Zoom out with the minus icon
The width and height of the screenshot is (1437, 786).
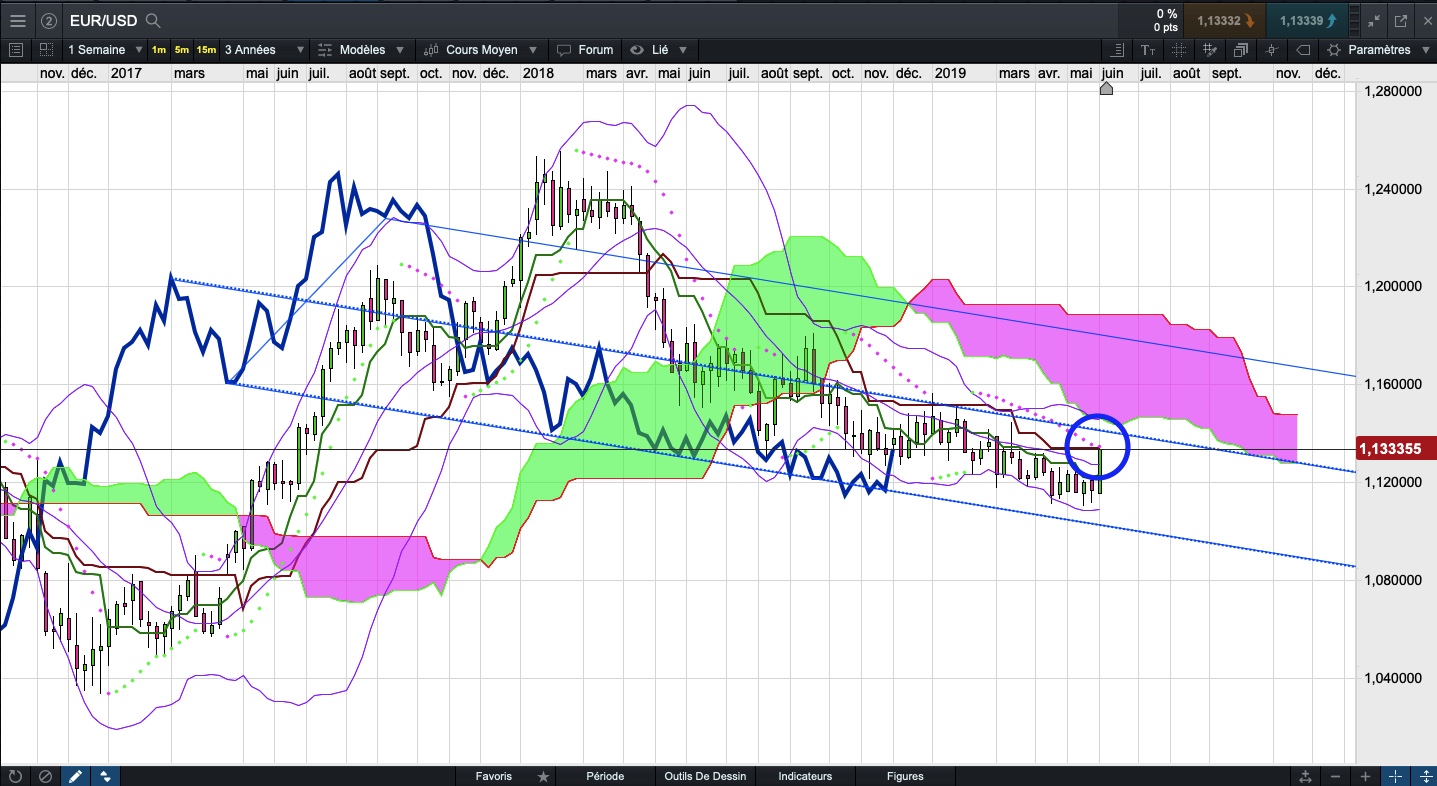pyautogui.click(x=1336, y=776)
